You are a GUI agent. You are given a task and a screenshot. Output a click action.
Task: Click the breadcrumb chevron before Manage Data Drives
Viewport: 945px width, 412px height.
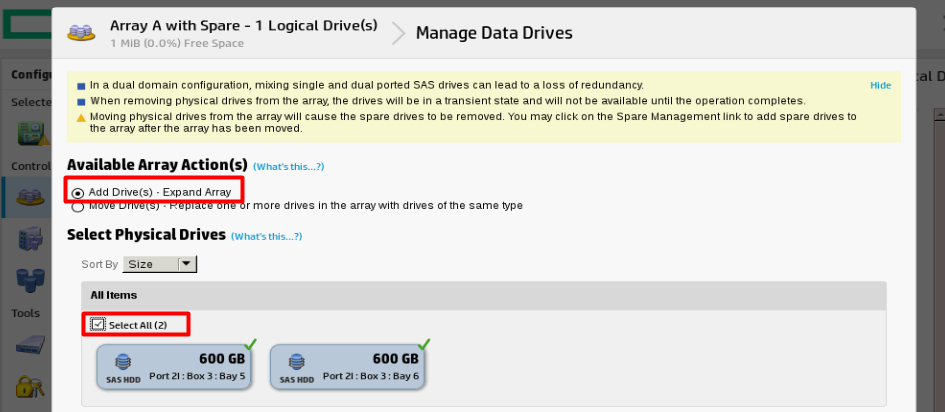point(398,33)
